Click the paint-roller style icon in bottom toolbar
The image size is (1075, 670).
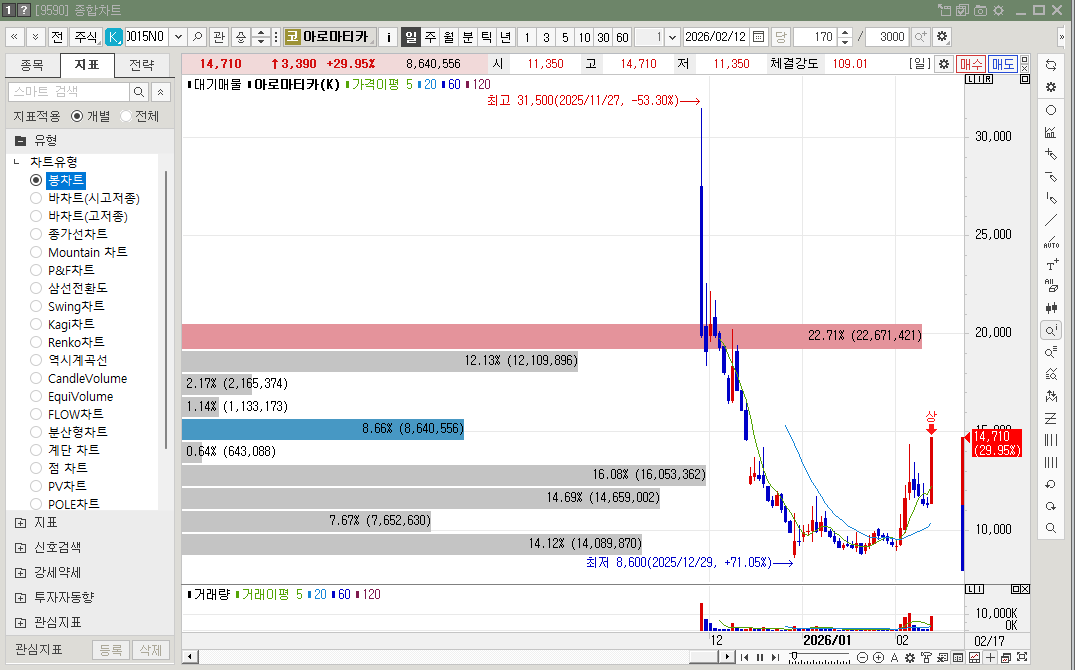tap(926, 658)
